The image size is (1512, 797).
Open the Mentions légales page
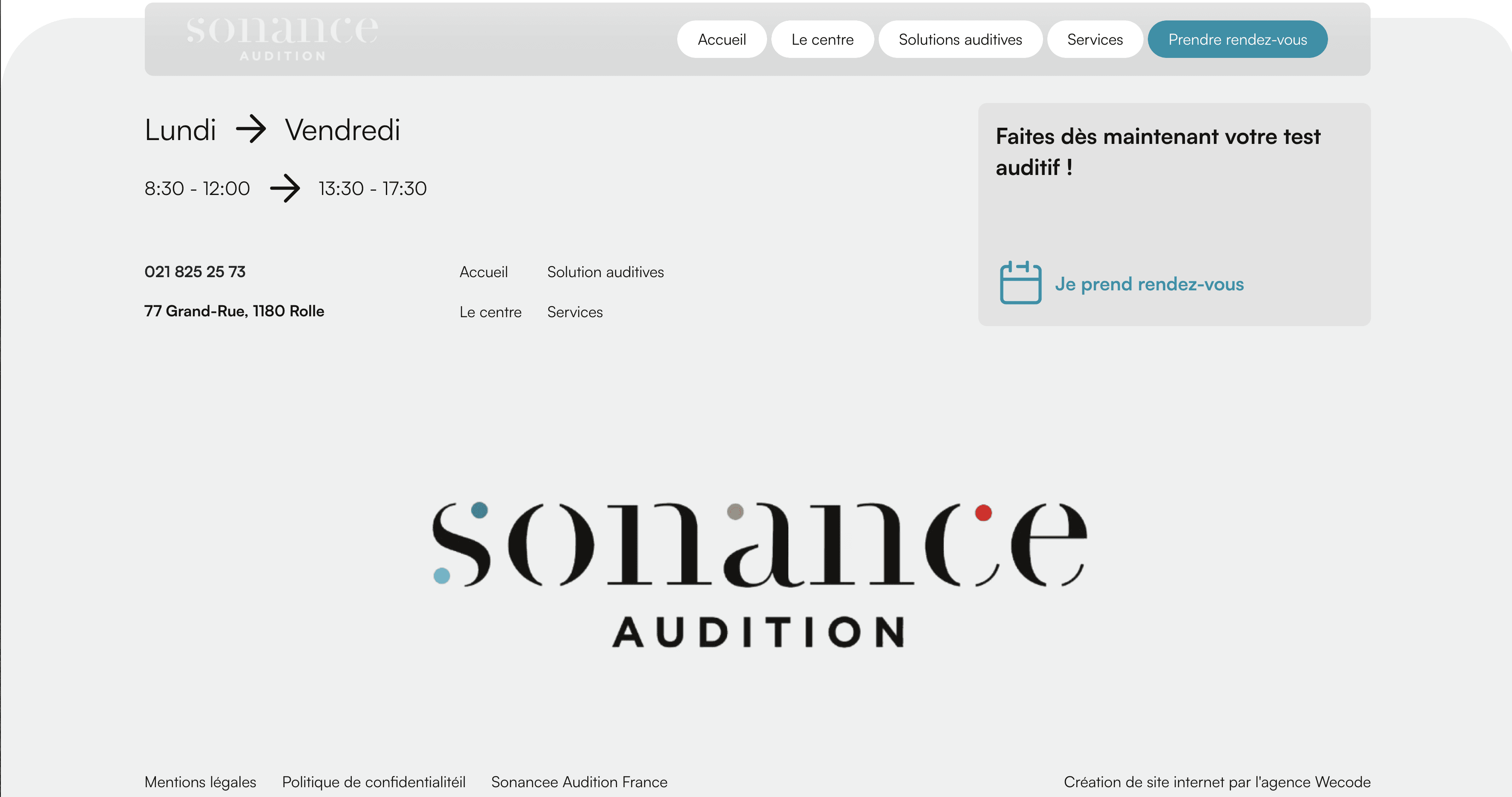(x=200, y=782)
